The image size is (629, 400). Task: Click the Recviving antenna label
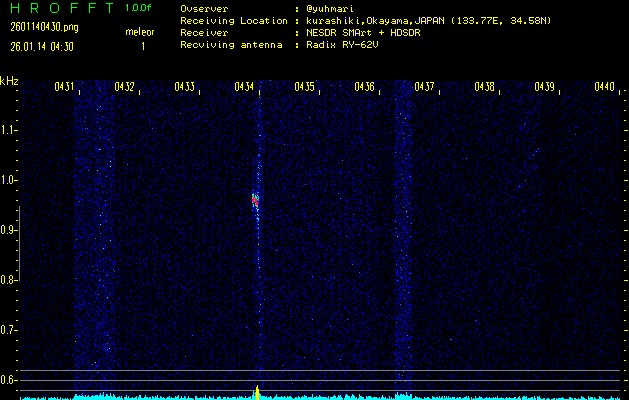tap(231, 45)
